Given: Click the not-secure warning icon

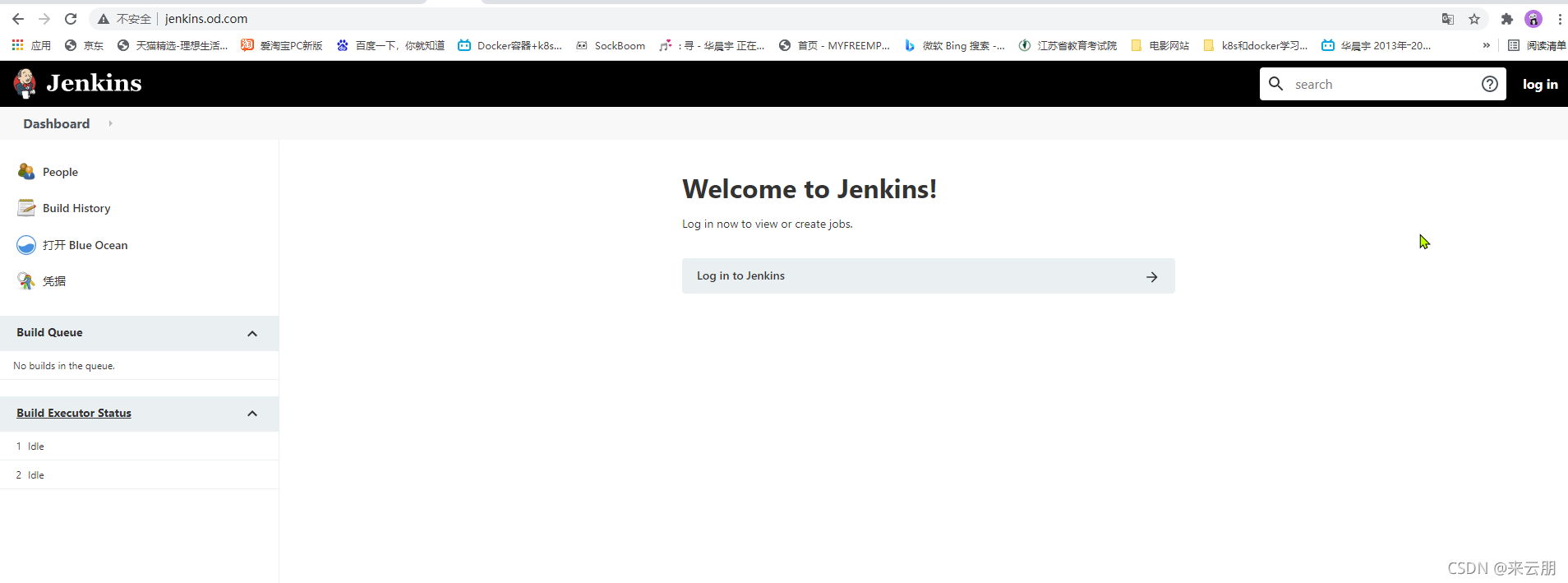Looking at the screenshot, I should point(104,19).
